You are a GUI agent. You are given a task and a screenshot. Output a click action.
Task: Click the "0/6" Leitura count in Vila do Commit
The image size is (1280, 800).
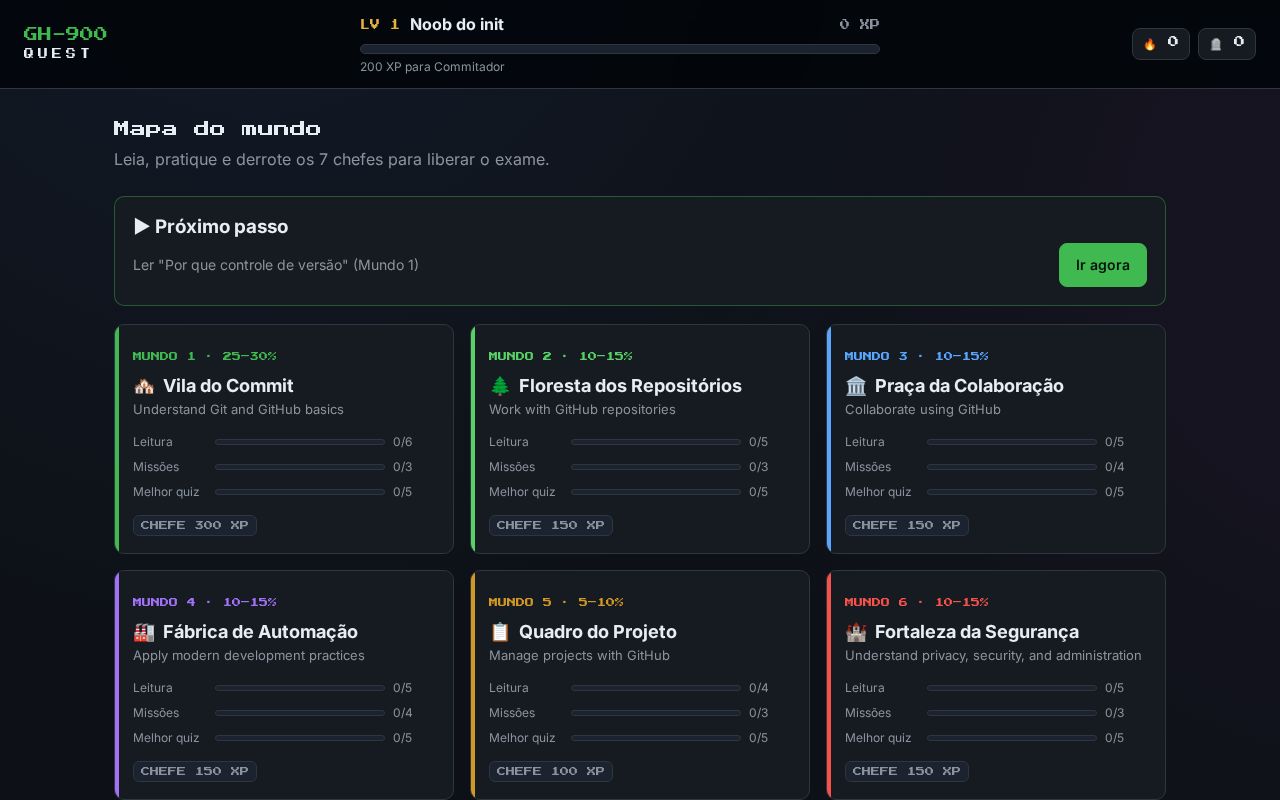(x=403, y=442)
